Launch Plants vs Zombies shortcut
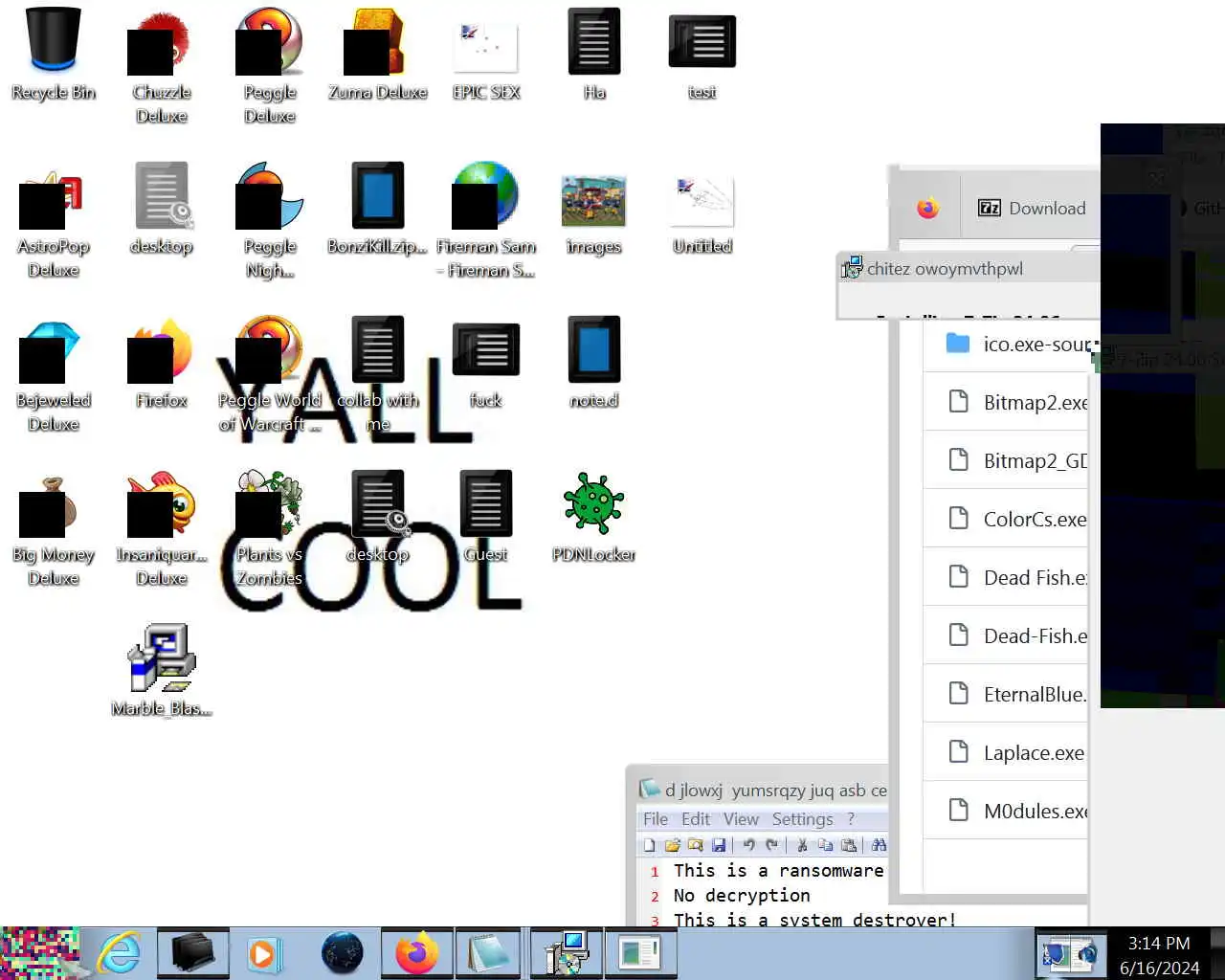The width and height of the screenshot is (1225, 980). [x=270, y=528]
